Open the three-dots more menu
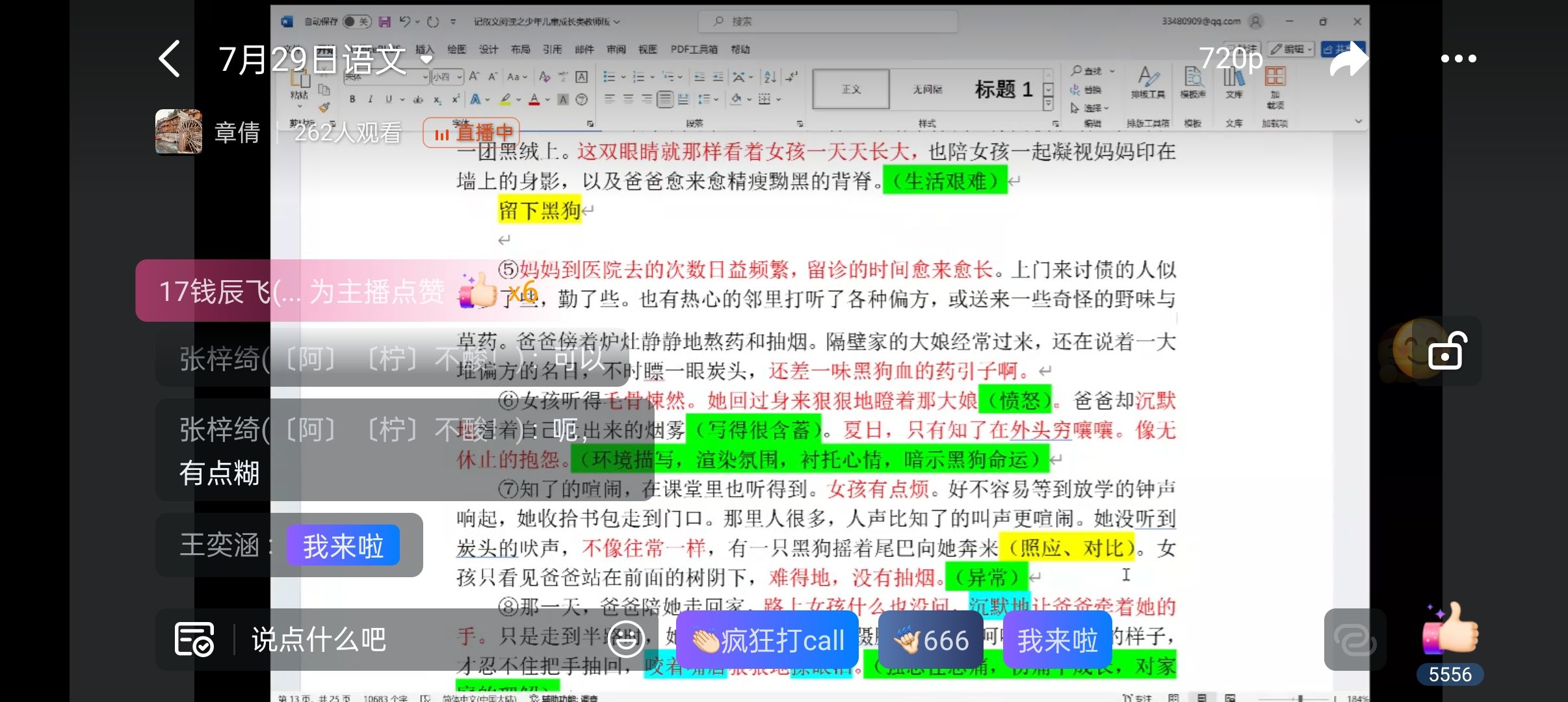1568x702 pixels. point(1458,58)
